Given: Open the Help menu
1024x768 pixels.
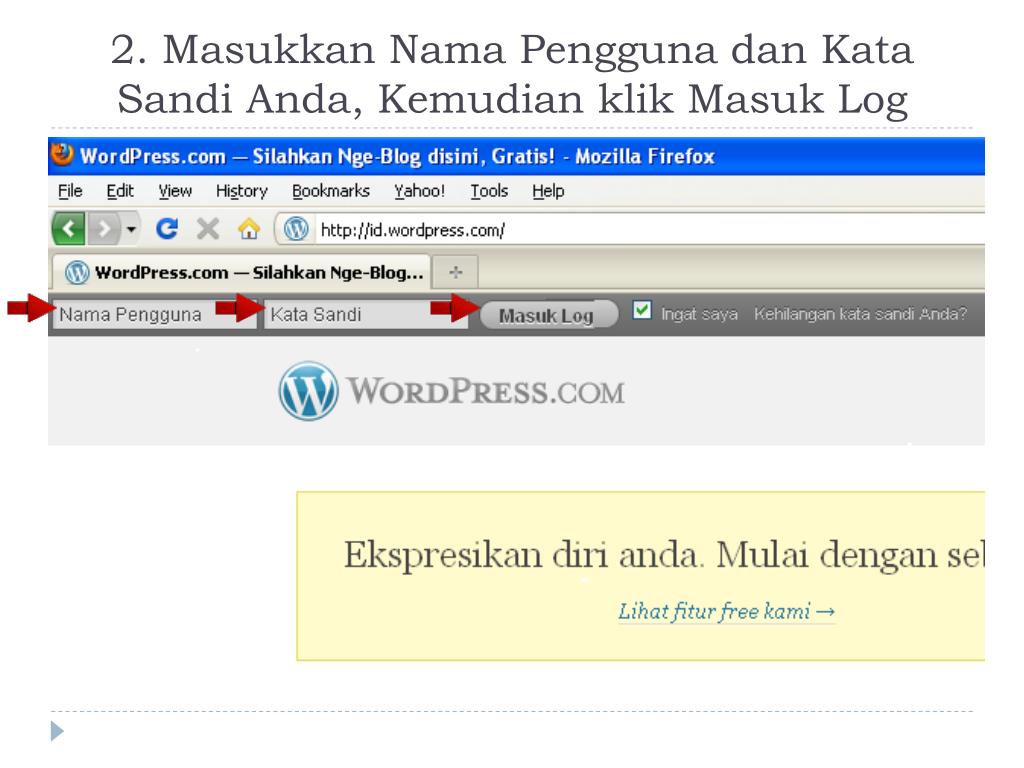Looking at the screenshot, I should tap(548, 191).
